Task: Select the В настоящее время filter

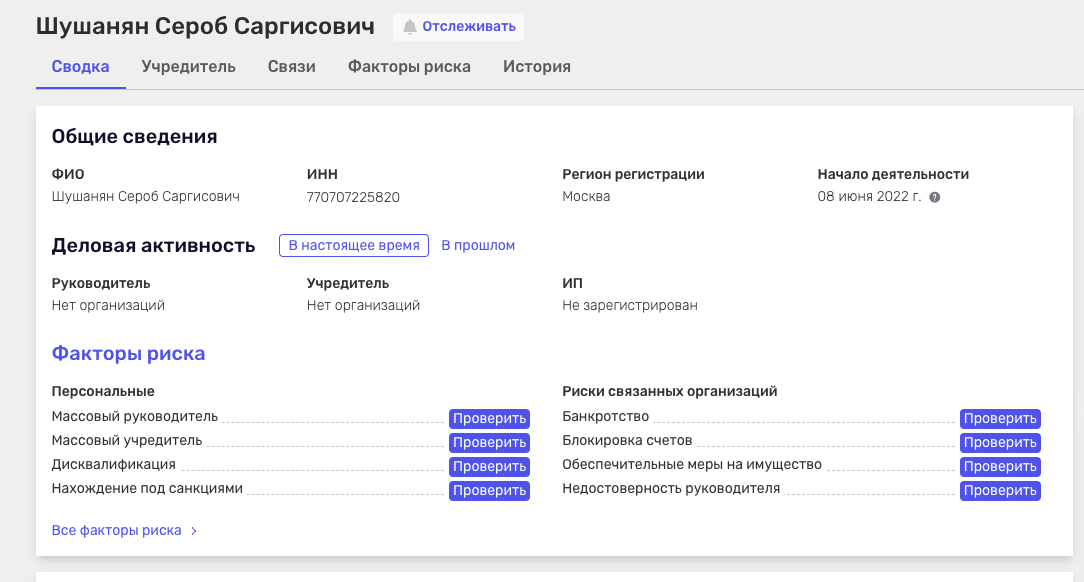Action: click(353, 245)
